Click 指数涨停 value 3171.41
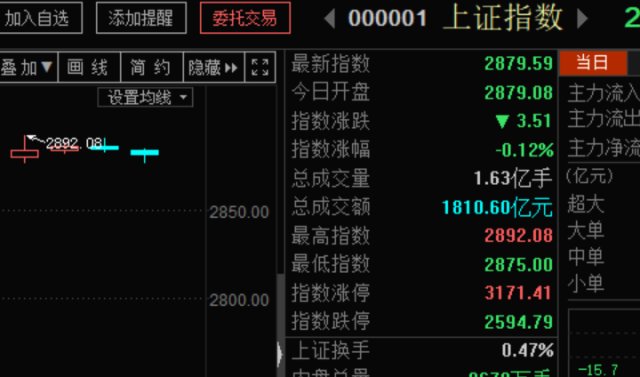This screenshot has height=377, width=640. coord(518,293)
